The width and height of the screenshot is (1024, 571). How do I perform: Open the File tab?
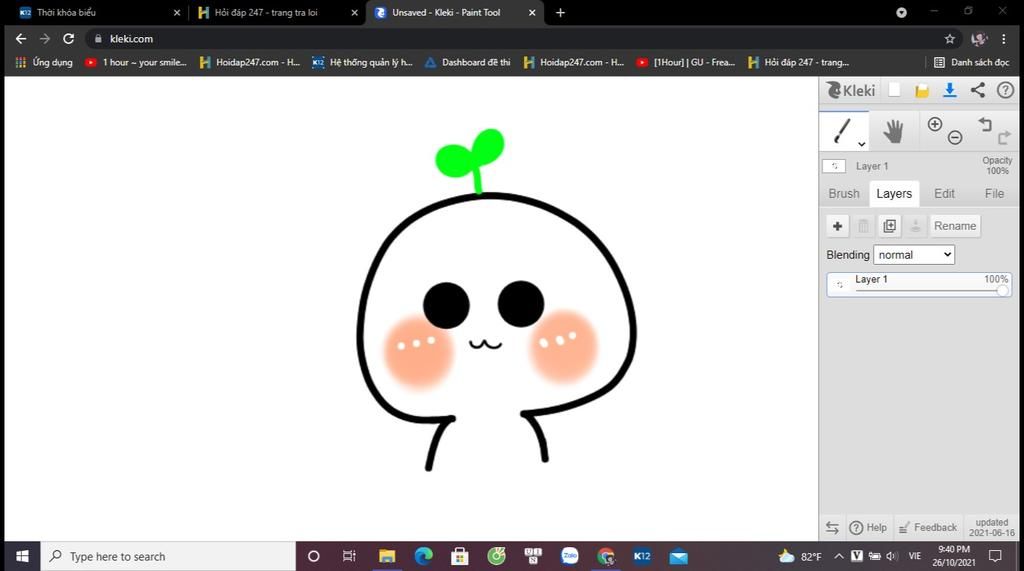point(994,193)
